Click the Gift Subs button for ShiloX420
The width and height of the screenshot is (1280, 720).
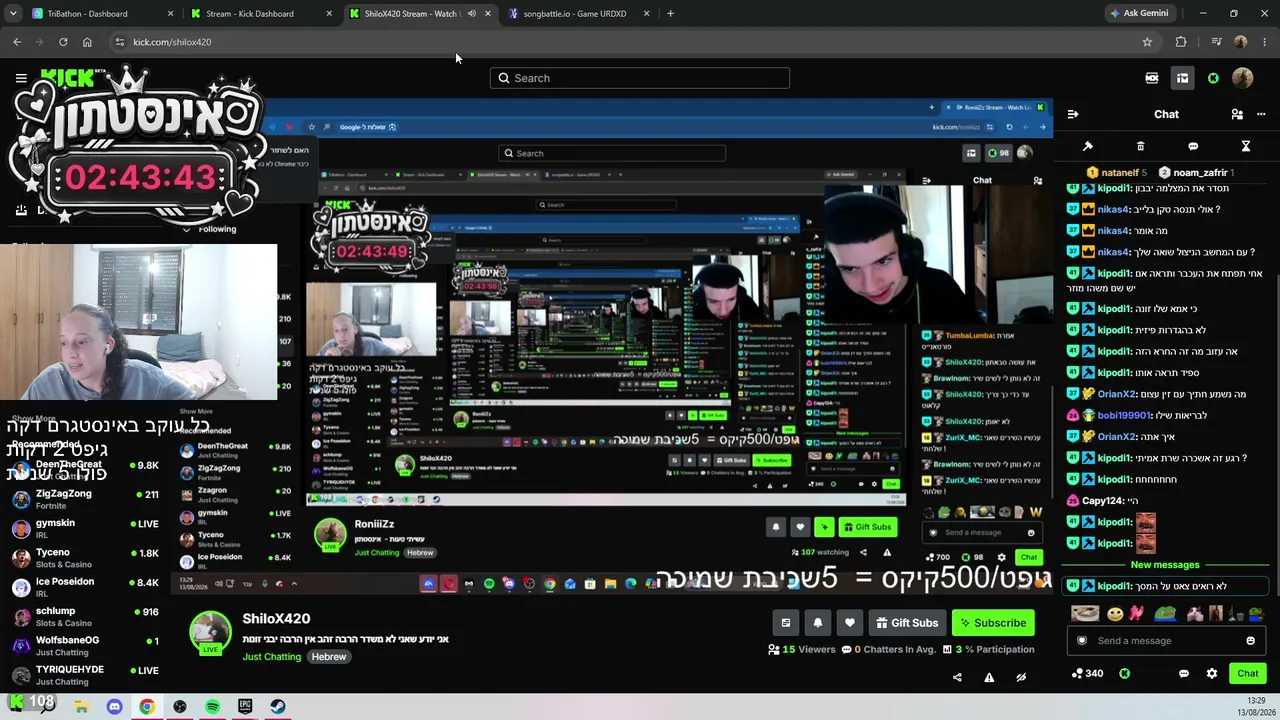907,623
